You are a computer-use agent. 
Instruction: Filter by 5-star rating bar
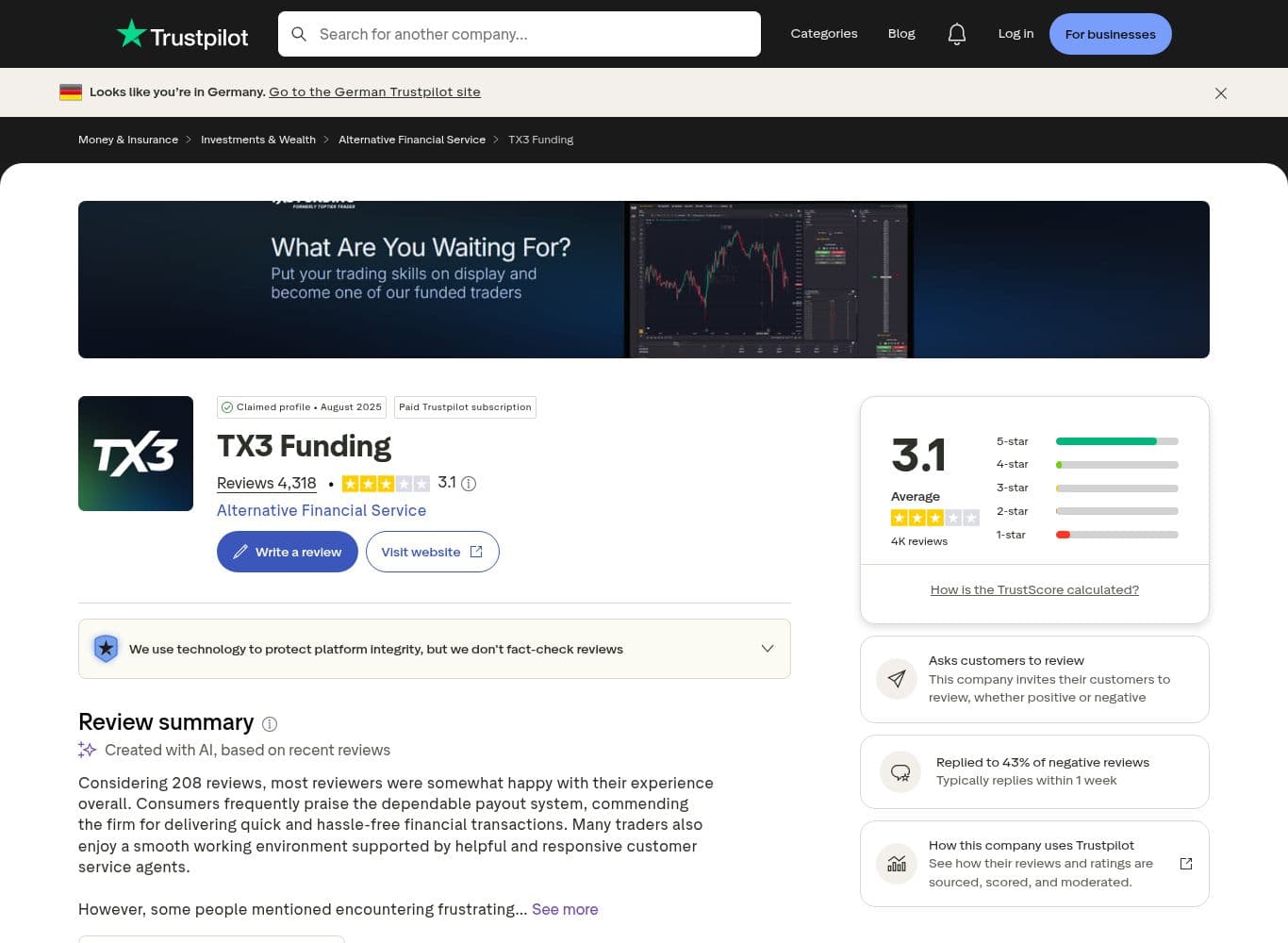click(1117, 441)
